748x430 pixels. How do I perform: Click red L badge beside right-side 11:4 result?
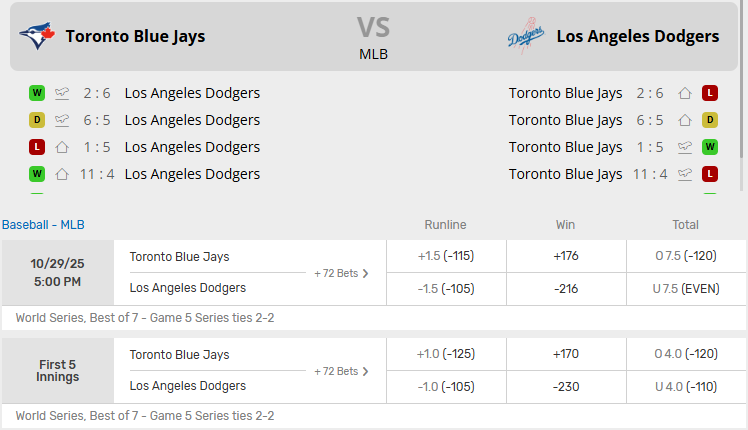click(x=710, y=174)
